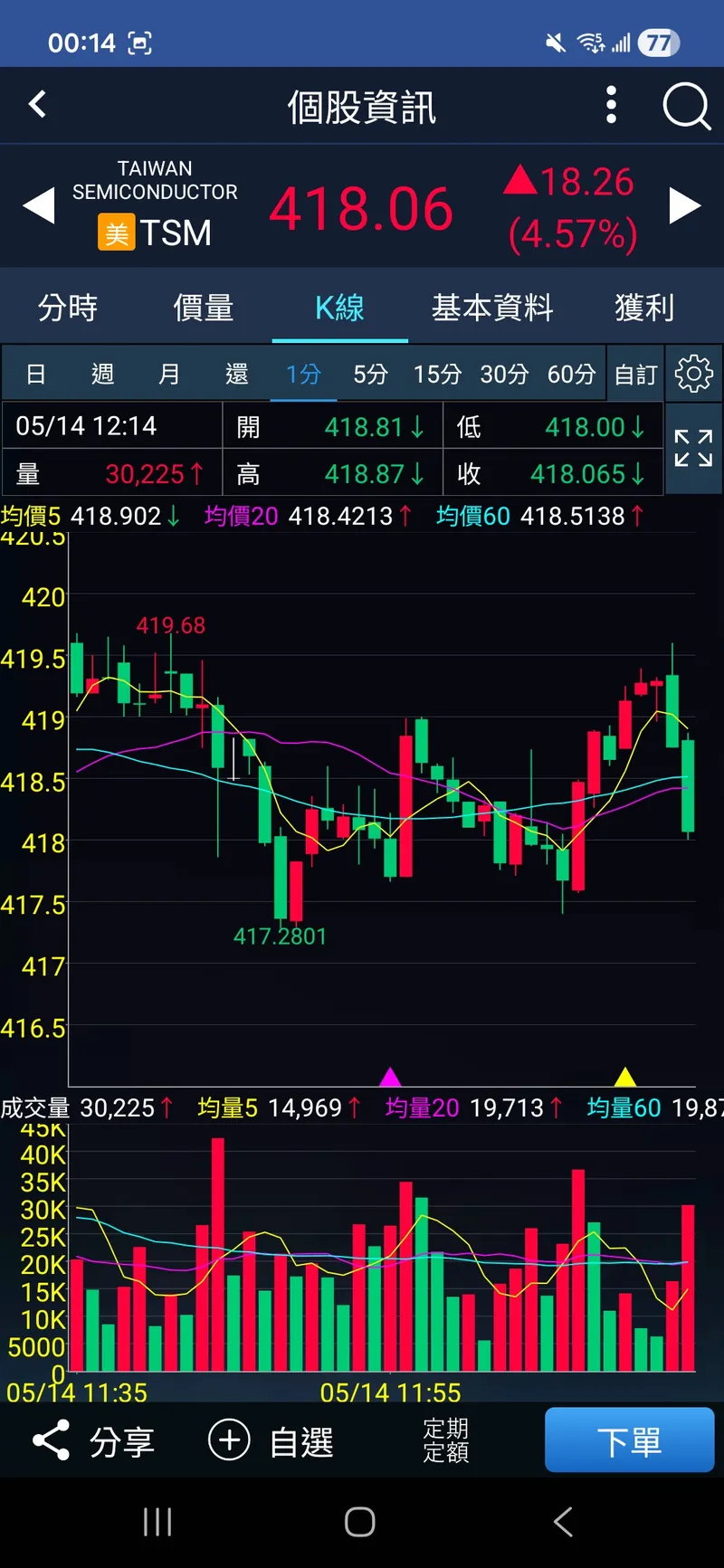Tap the high price 418.87 cell

point(332,472)
